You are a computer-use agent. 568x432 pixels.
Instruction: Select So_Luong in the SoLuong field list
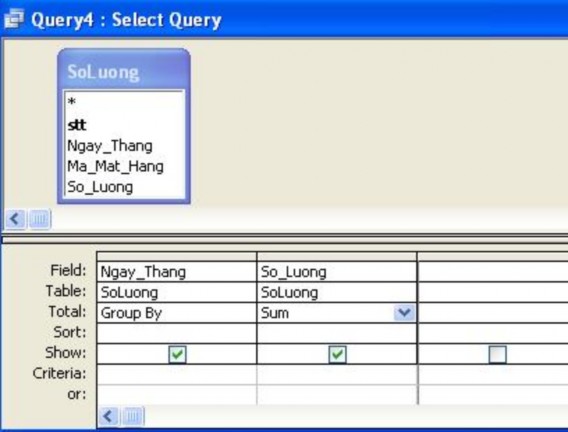100,187
